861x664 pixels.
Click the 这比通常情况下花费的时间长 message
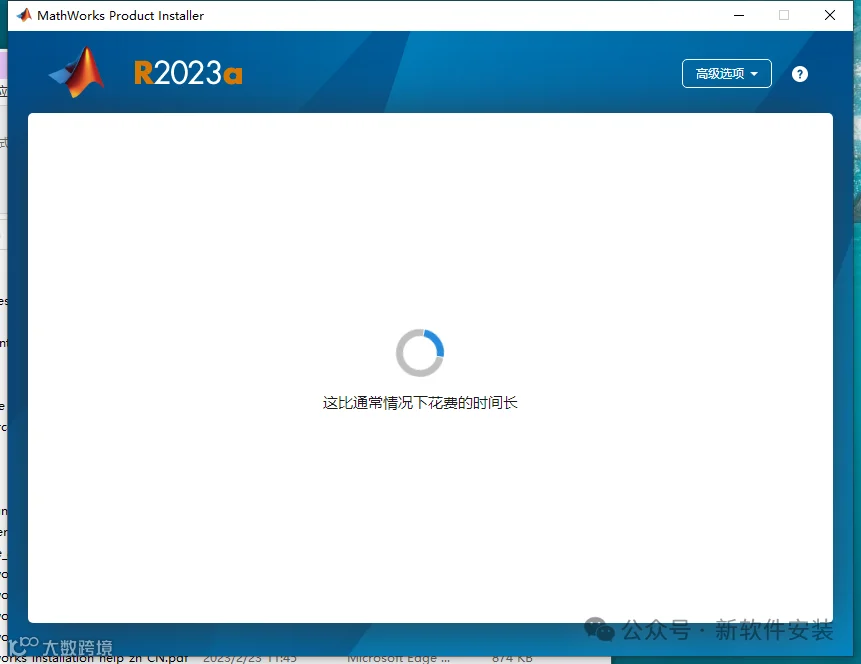coord(420,403)
